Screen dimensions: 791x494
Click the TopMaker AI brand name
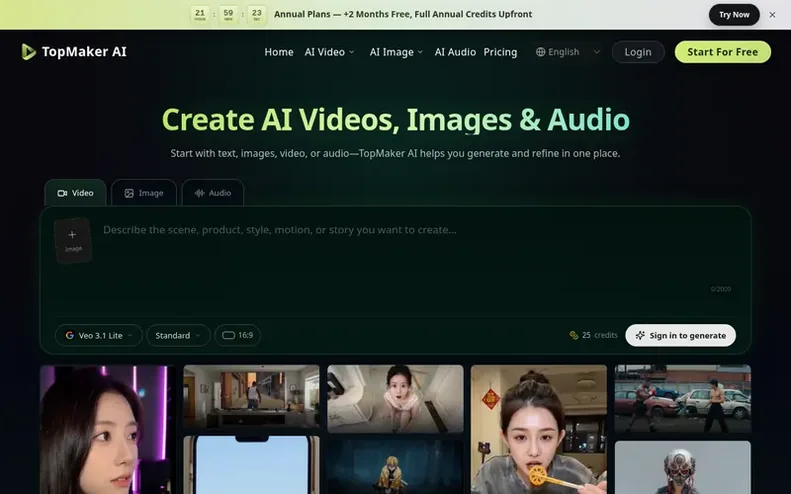click(84, 51)
